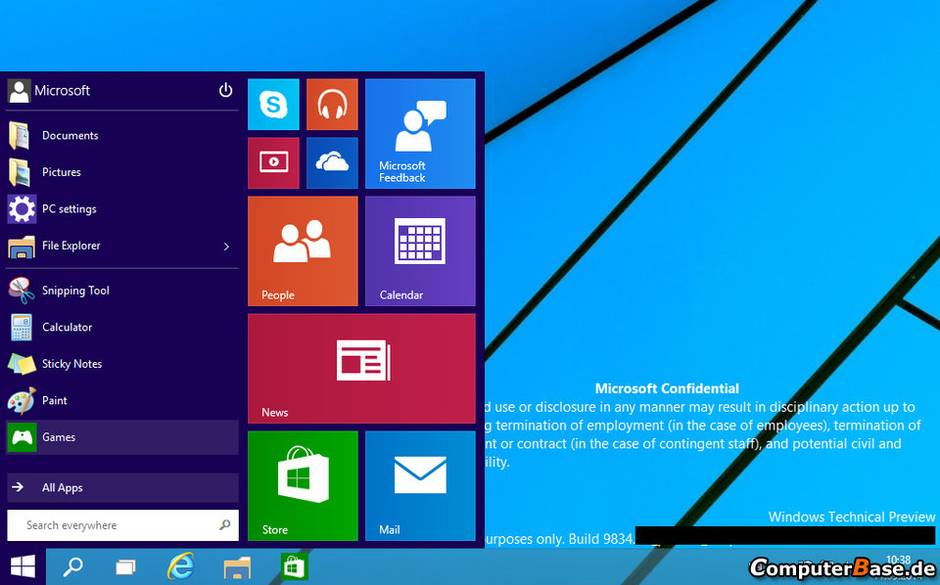
Task: Click the power button icon
Action: click(x=225, y=91)
